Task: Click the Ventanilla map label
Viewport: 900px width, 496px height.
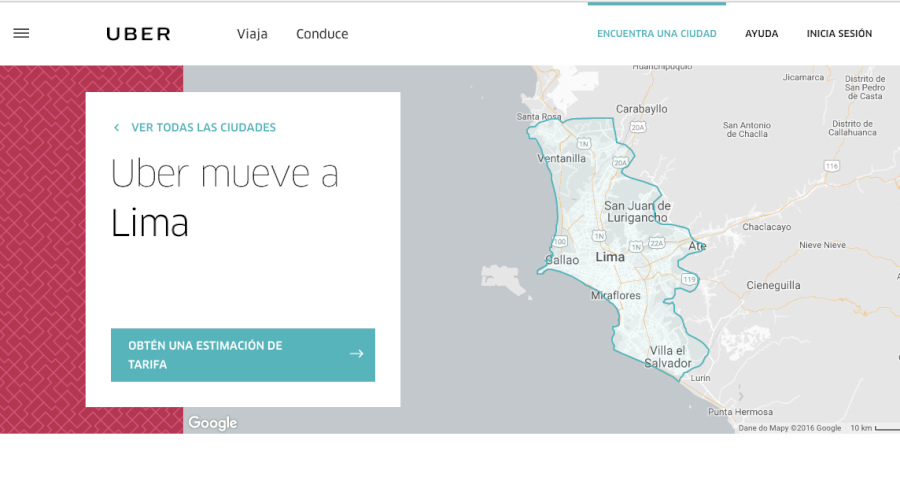Action: (561, 158)
